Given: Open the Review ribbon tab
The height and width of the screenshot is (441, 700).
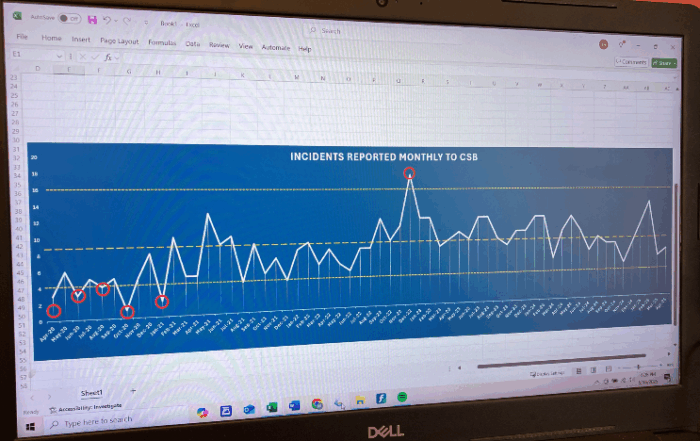Looking at the screenshot, I should (x=219, y=45).
